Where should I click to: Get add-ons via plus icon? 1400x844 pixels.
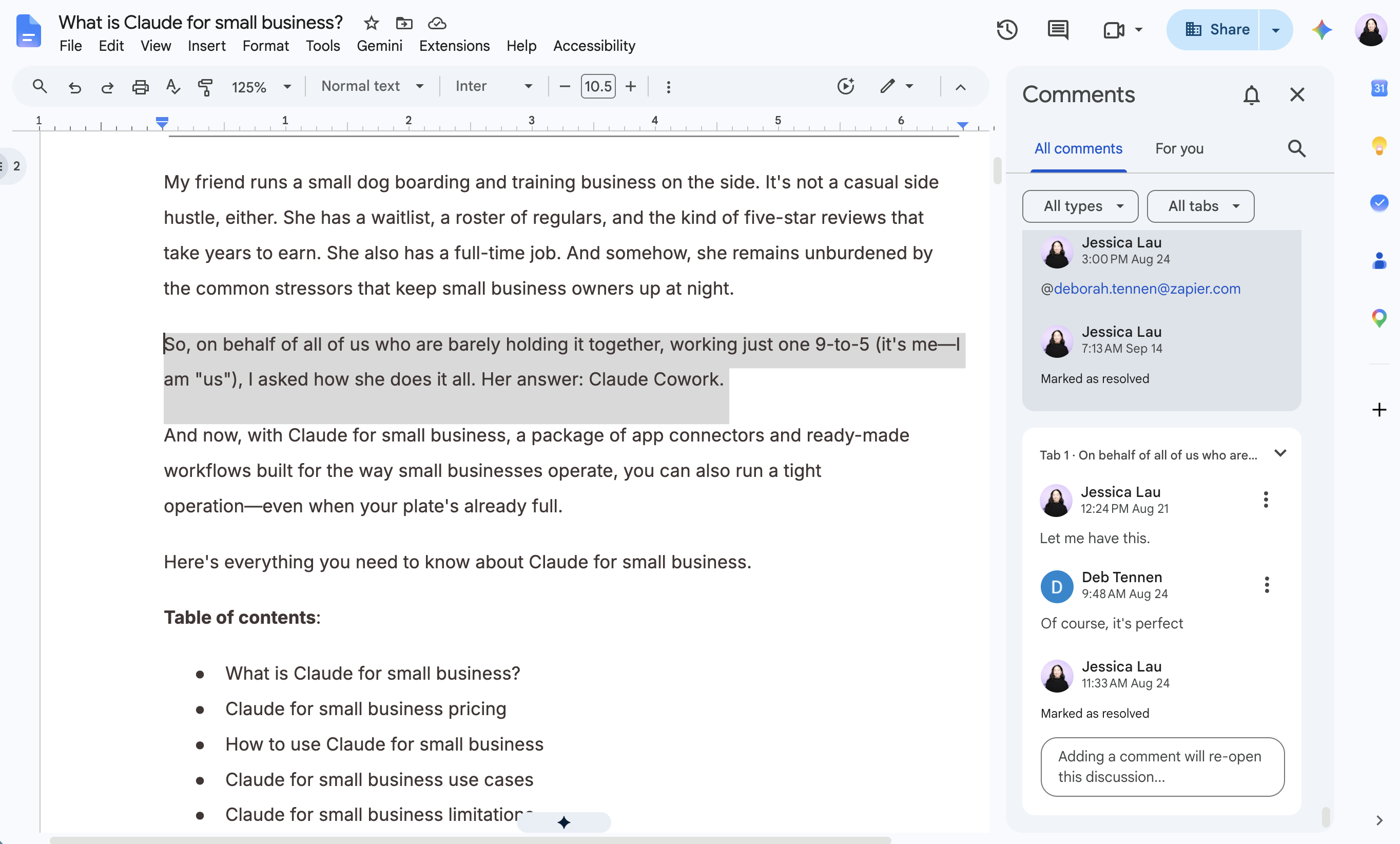point(1379,410)
